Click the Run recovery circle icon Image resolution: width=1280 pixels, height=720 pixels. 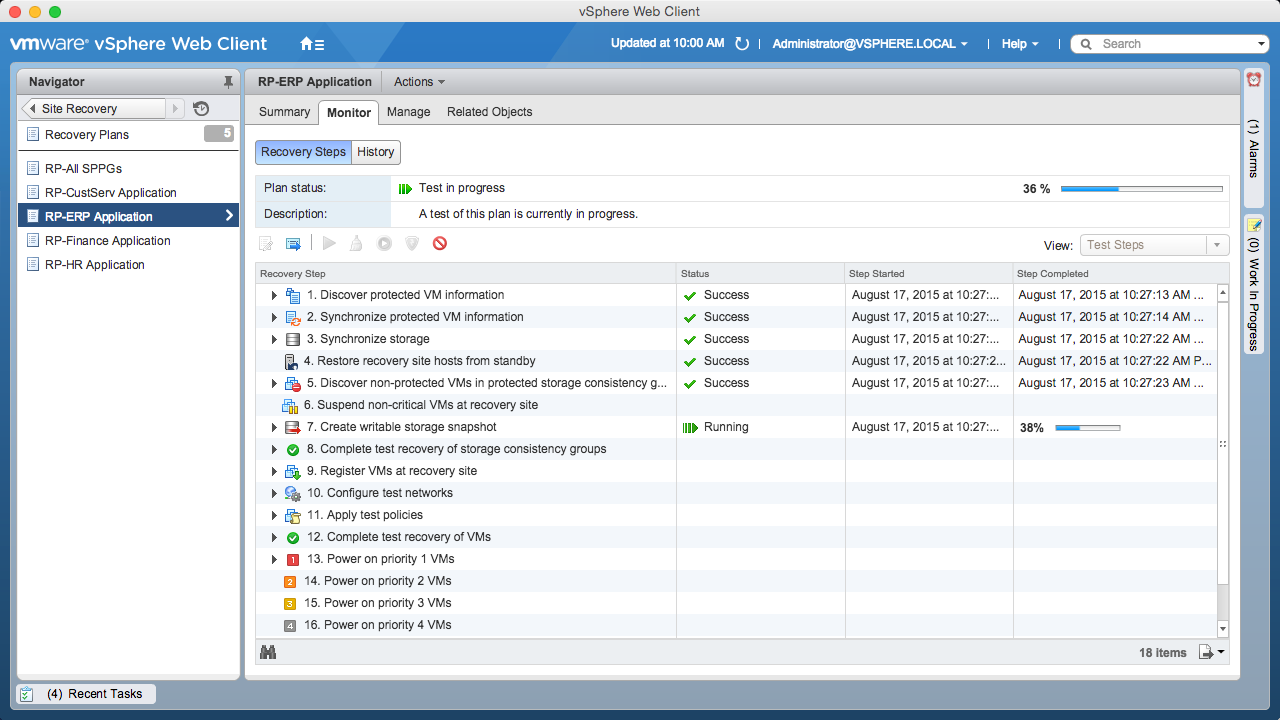pos(384,243)
